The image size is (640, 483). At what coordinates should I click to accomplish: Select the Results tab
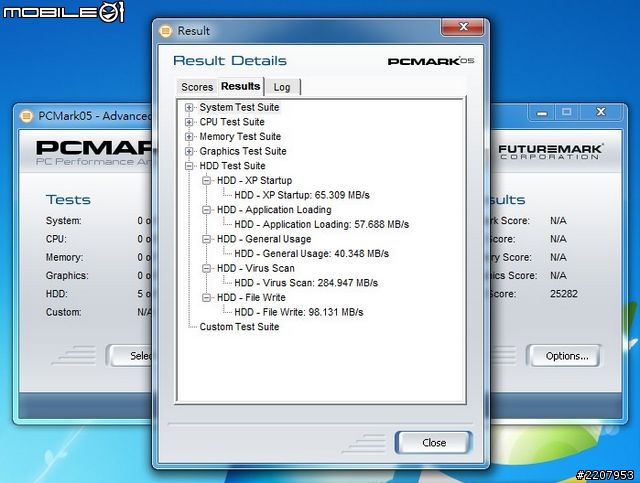point(241,86)
